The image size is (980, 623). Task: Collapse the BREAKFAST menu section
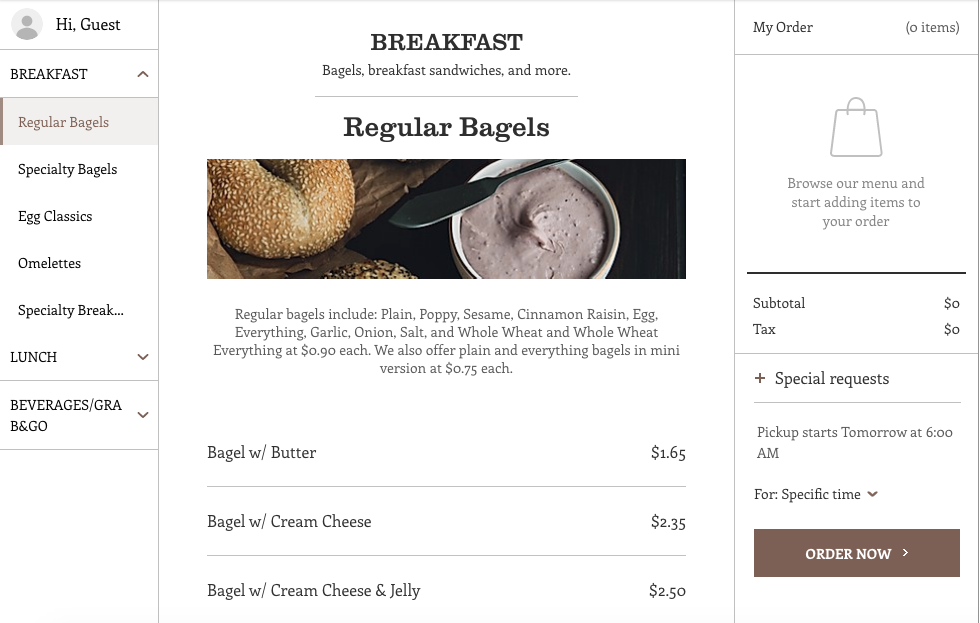[143, 74]
